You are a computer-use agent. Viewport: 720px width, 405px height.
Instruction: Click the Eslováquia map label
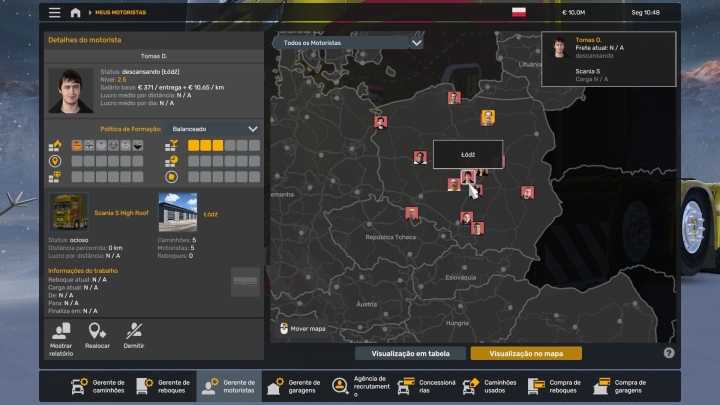(461, 277)
